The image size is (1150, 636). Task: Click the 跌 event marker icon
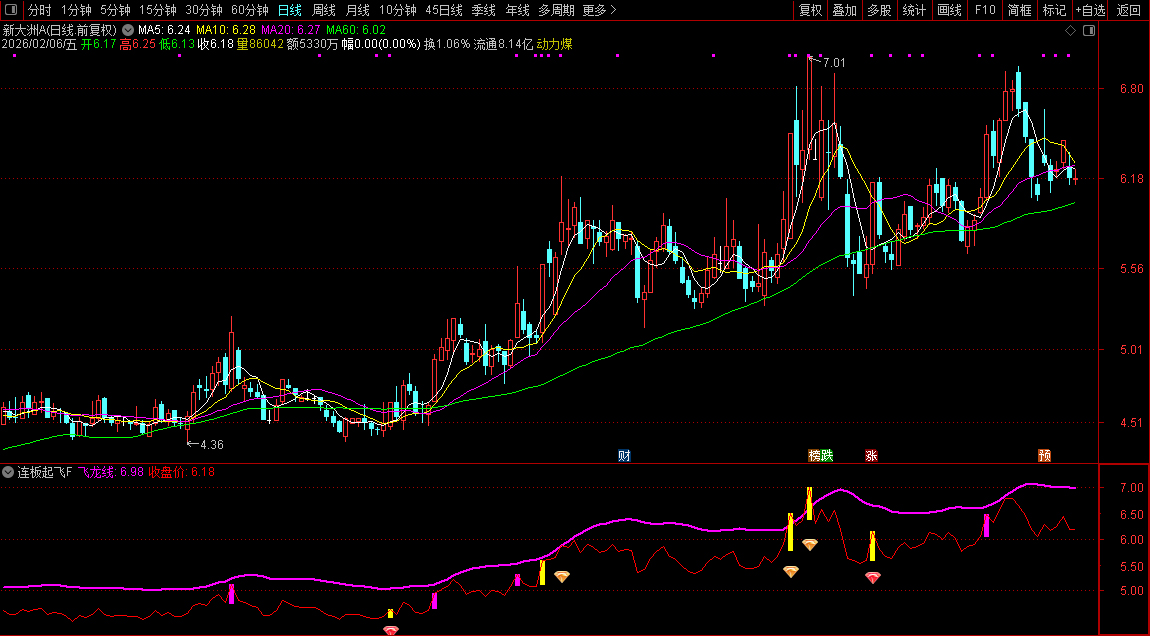coord(827,456)
